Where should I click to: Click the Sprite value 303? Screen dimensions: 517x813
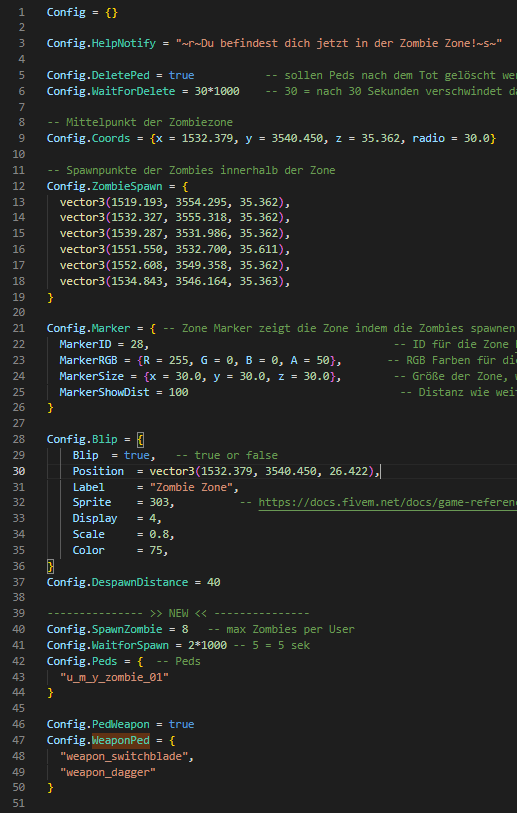click(x=159, y=502)
